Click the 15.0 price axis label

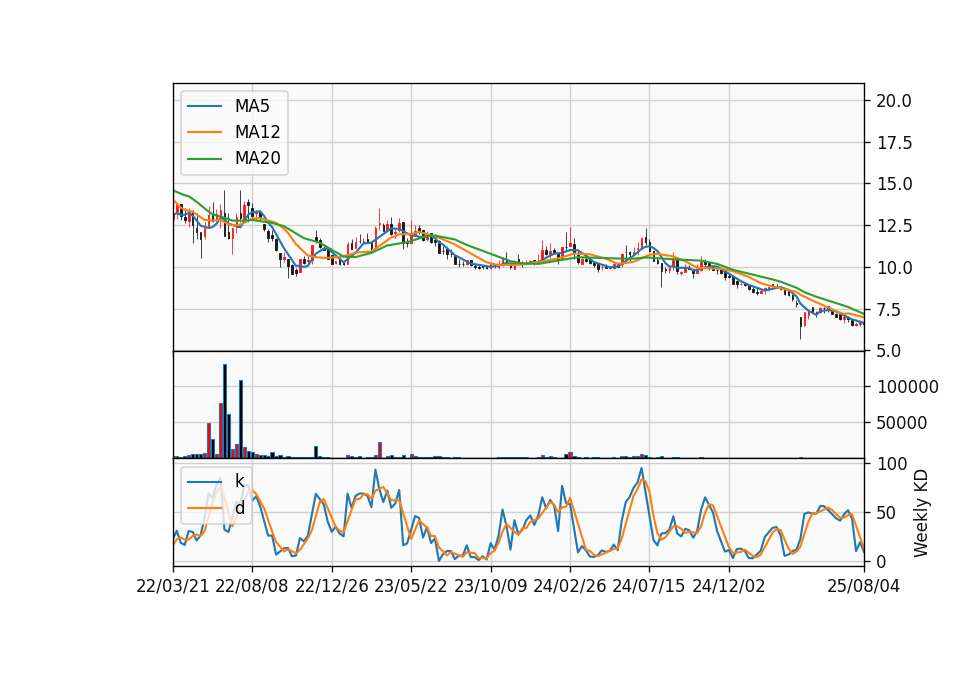(x=894, y=184)
